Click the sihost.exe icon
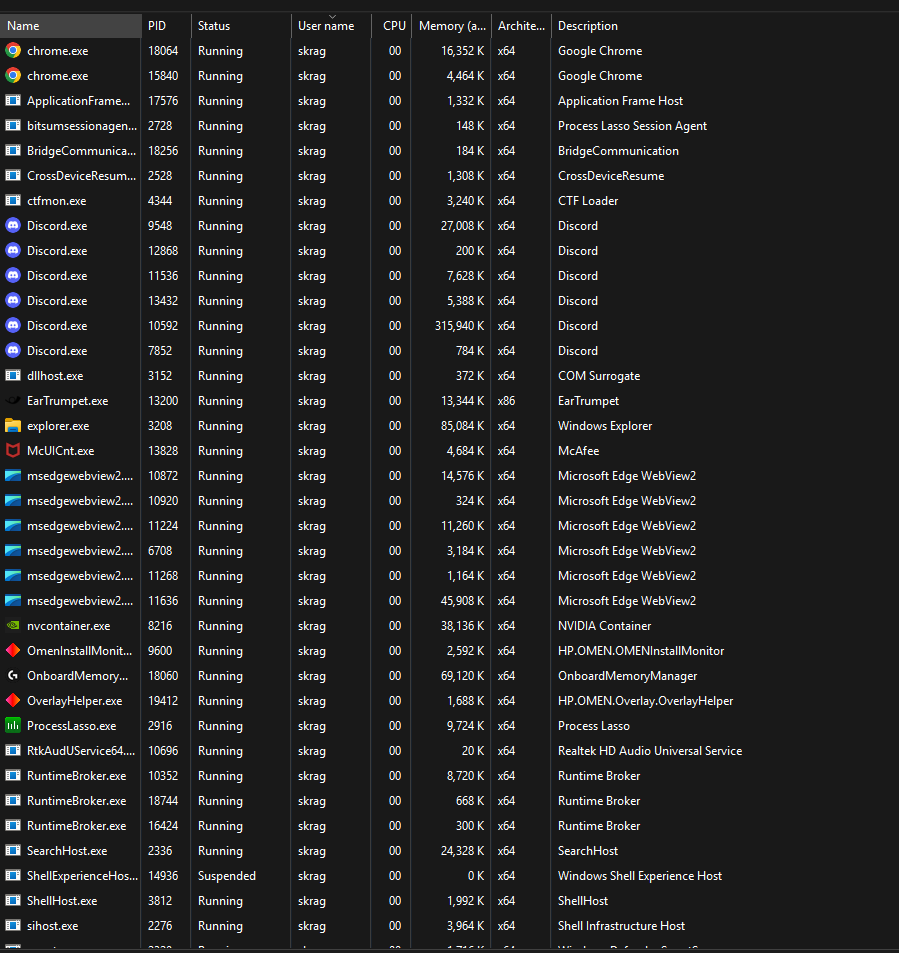Image resolution: width=899 pixels, height=953 pixels. pos(13,926)
